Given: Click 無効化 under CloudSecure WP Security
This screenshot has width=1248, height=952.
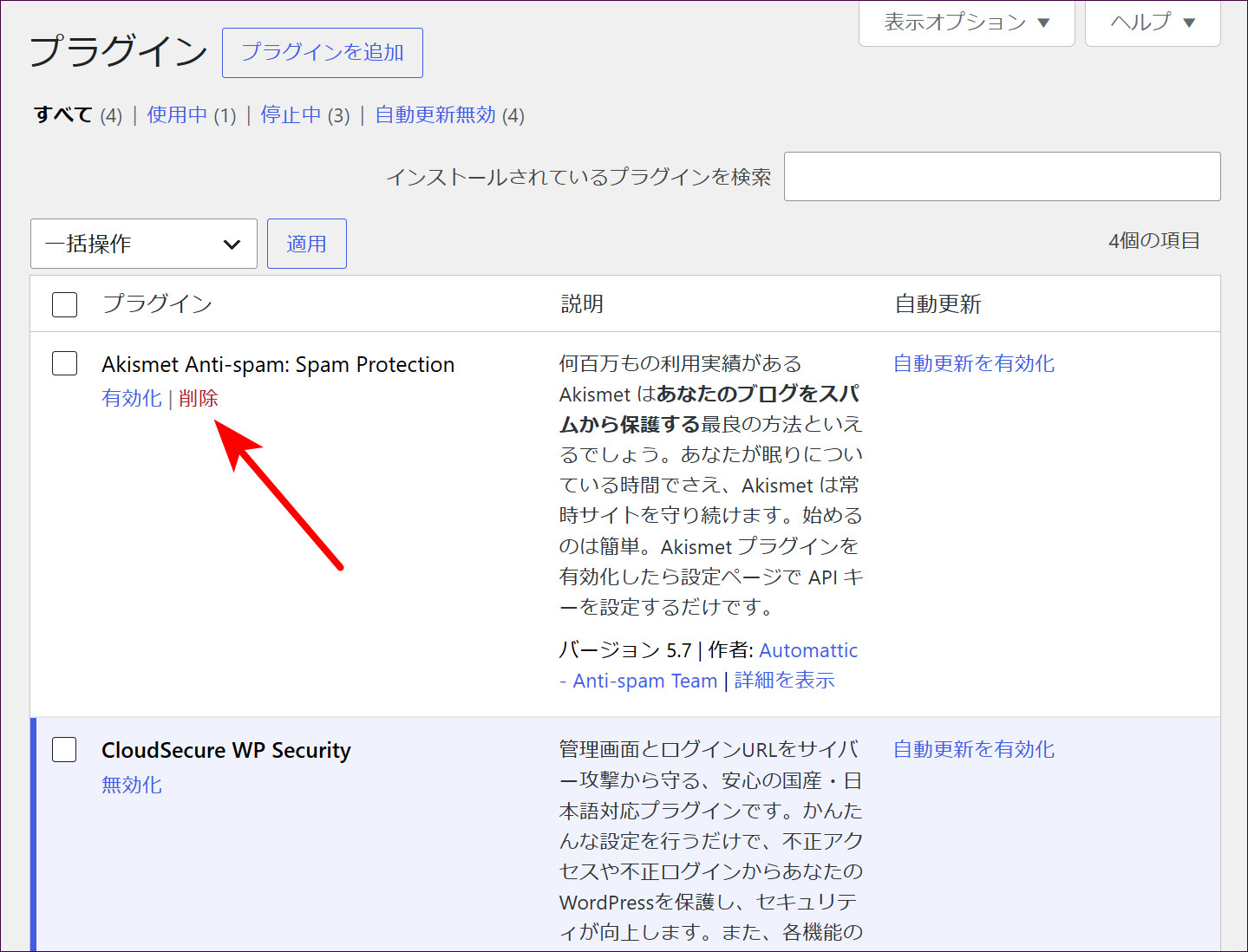Looking at the screenshot, I should click(132, 785).
